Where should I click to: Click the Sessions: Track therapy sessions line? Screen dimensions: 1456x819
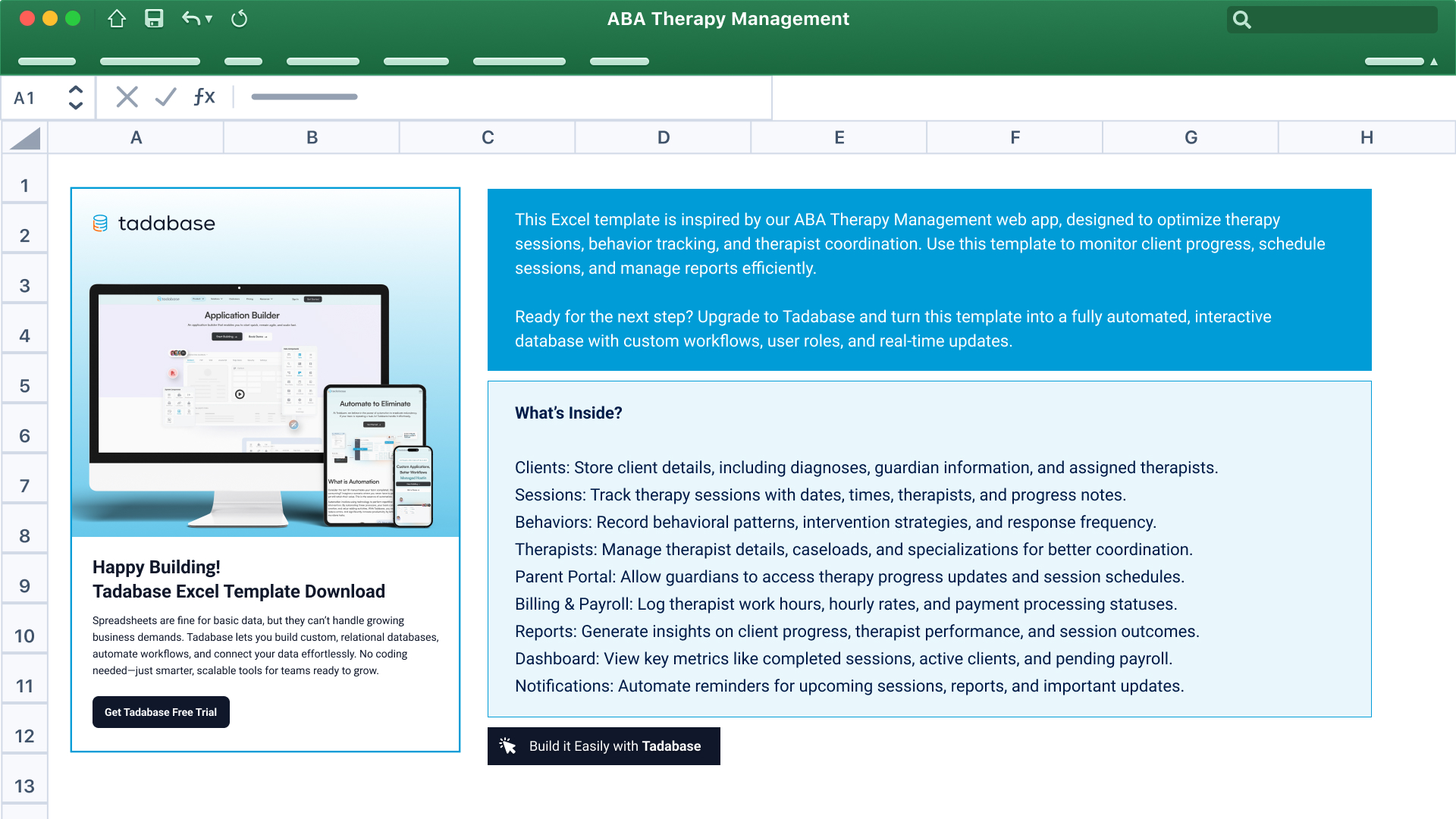pos(820,495)
